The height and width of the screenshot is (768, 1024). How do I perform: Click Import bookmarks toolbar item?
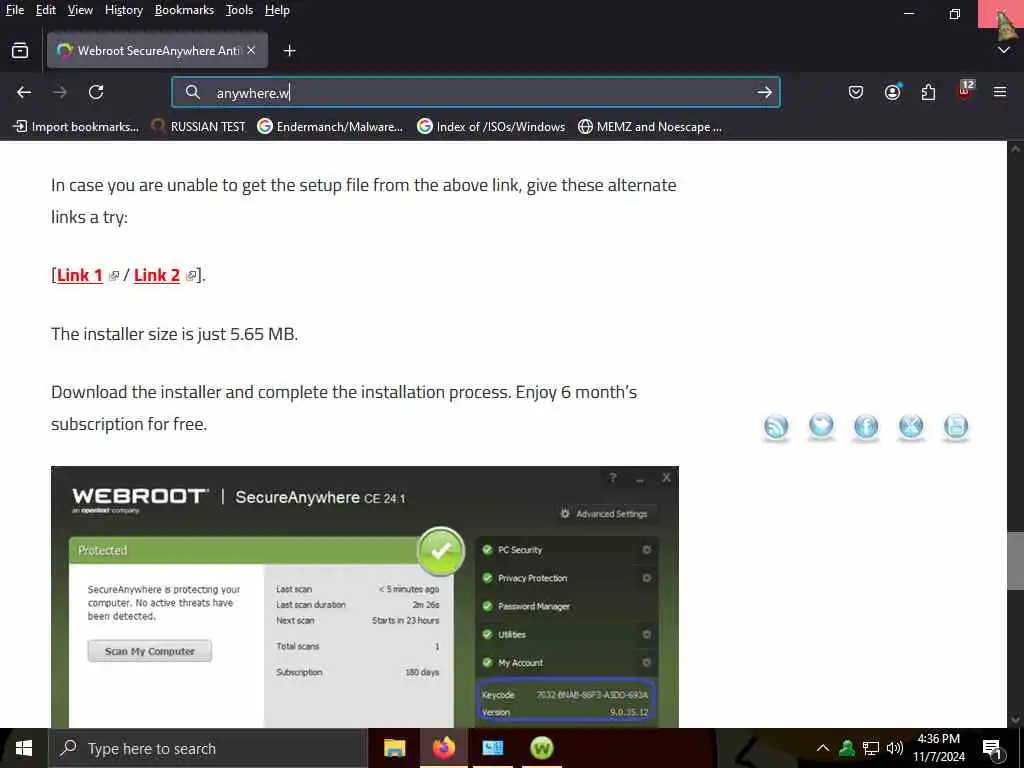(76, 127)
